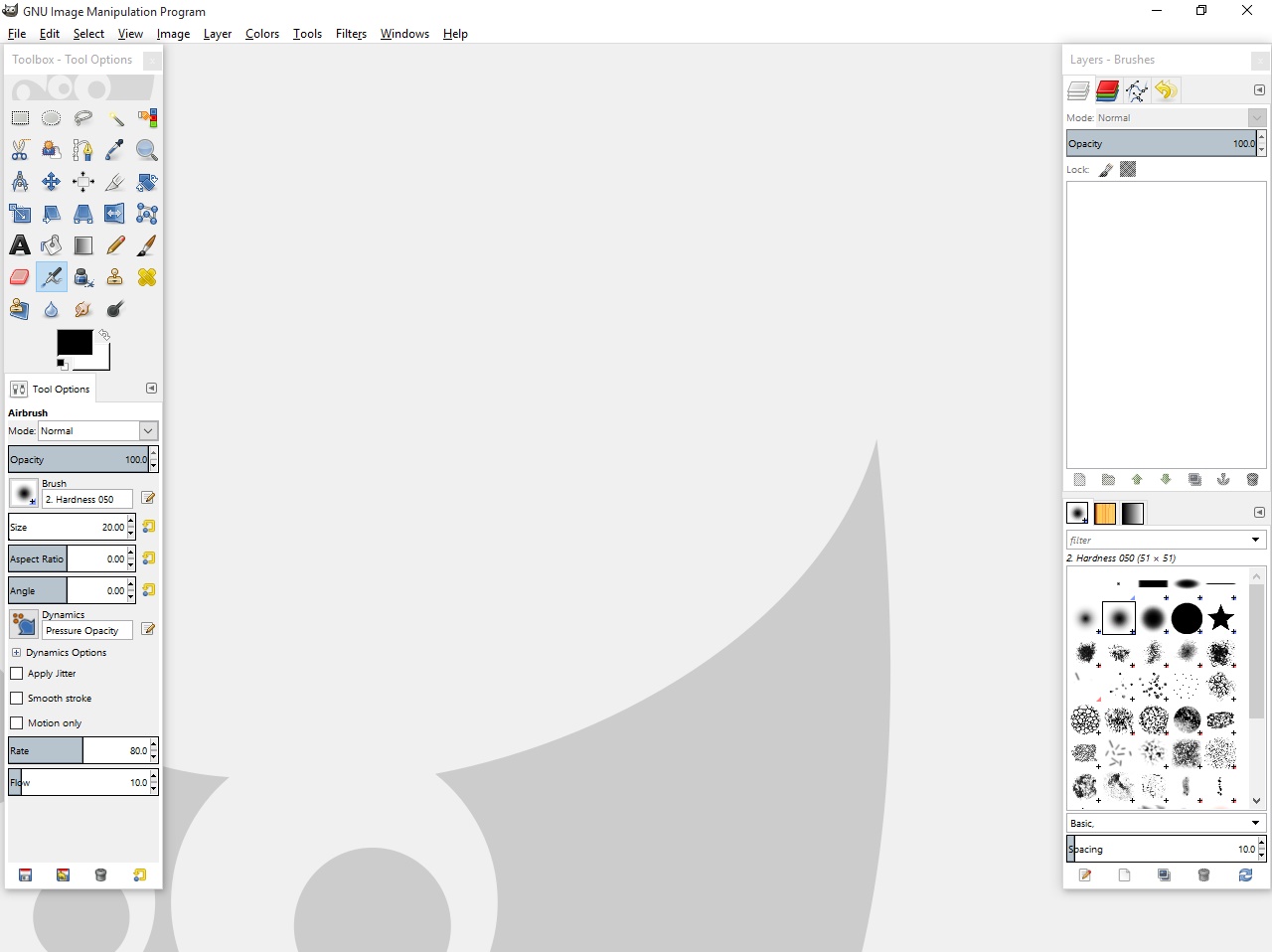This screenshot has width=1272, height=952.
Task: Select the Blur/Sharpen droplet tool
Action: point(52,309)
